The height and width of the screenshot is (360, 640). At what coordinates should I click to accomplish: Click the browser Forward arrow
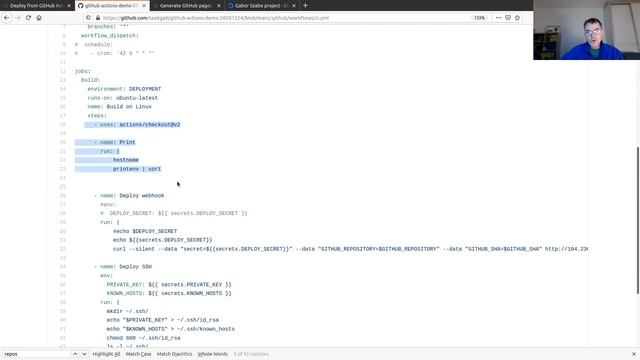18,18
